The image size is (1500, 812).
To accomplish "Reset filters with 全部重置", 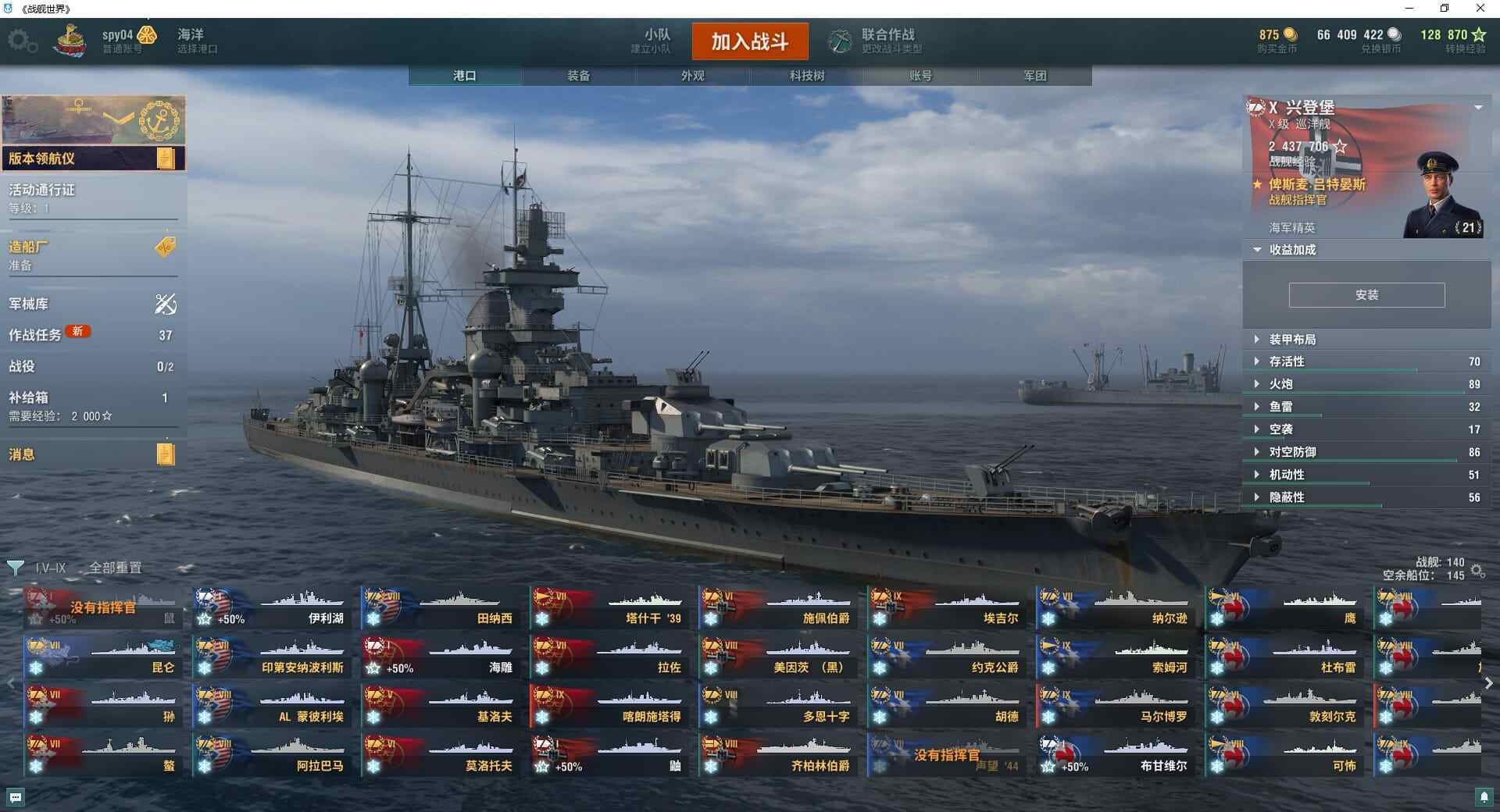I will [116, 568].
